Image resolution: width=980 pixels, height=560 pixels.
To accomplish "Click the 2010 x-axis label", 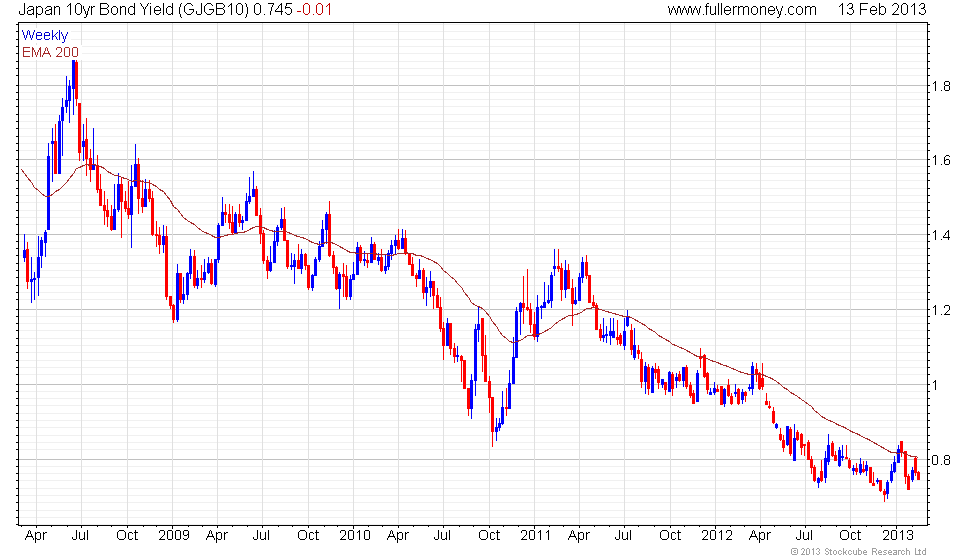I will tap(354, 536).
